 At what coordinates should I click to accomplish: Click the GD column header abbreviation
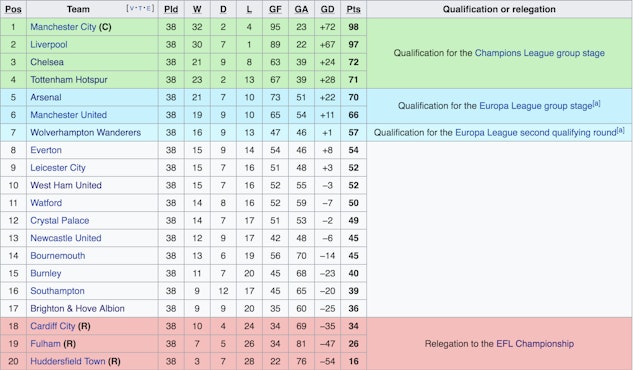pos(327,9)
